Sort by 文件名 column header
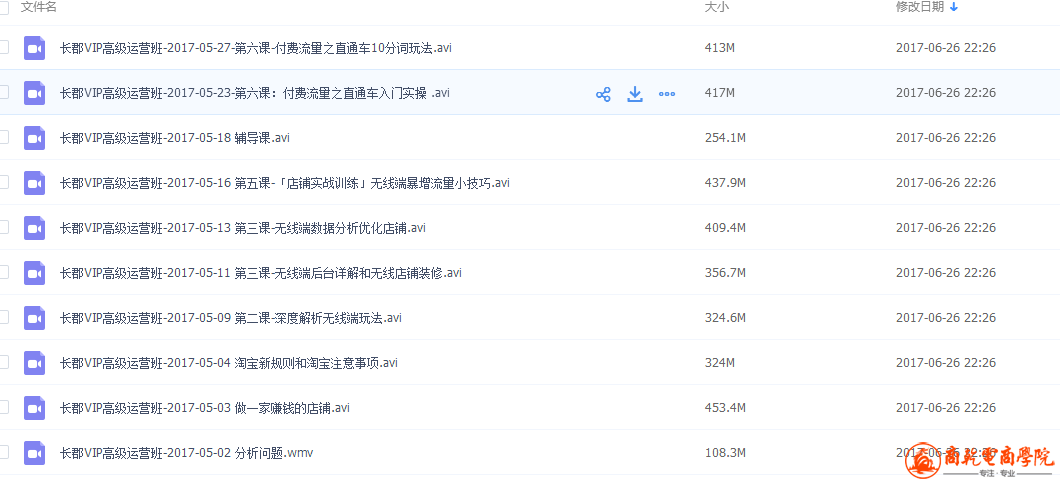Viewport: 1060px width, 486px height. click(x=39, y=7)
